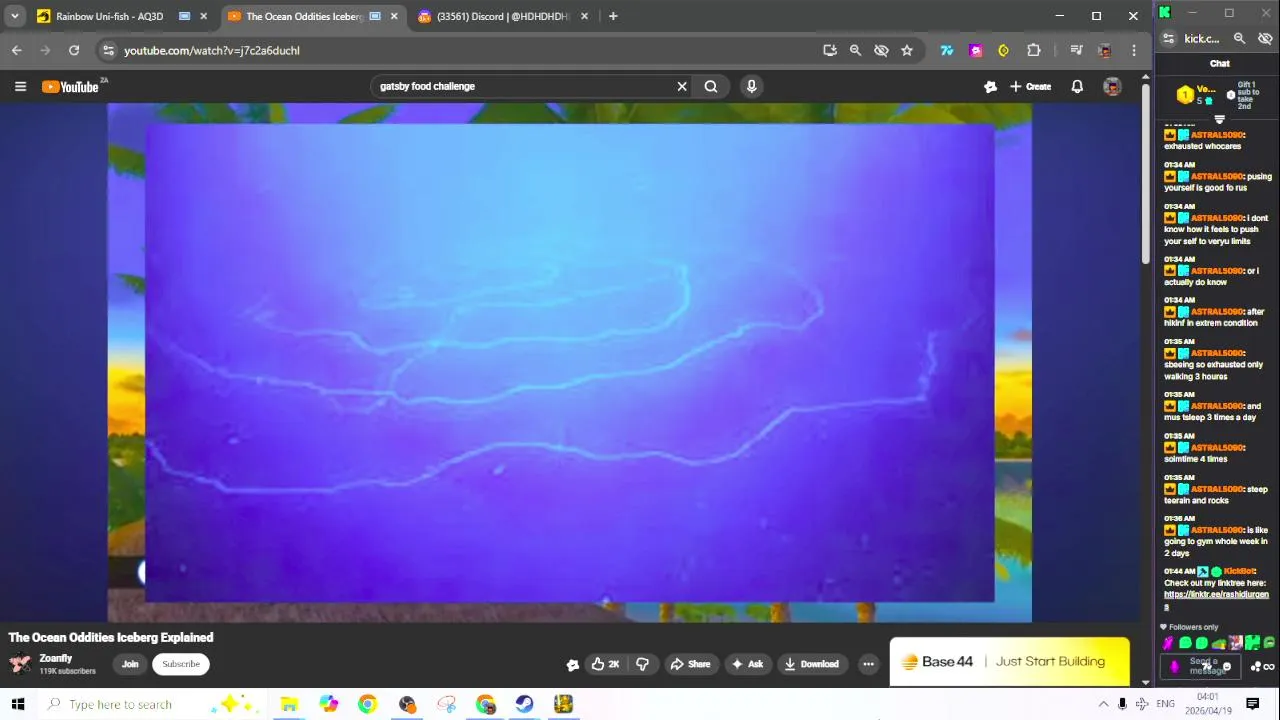Open the Ask AI button
The width and height of the screenshot is (1280, 720).
(747, 664)
